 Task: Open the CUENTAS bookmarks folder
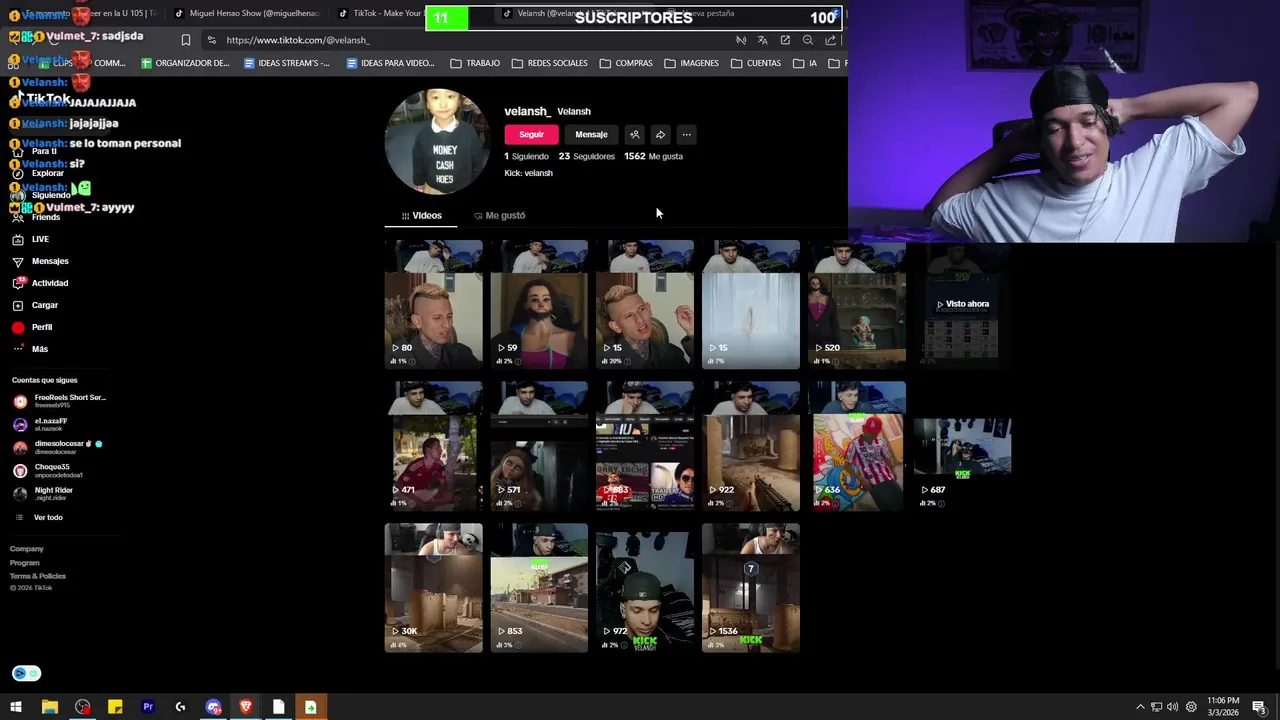(756, 63)
